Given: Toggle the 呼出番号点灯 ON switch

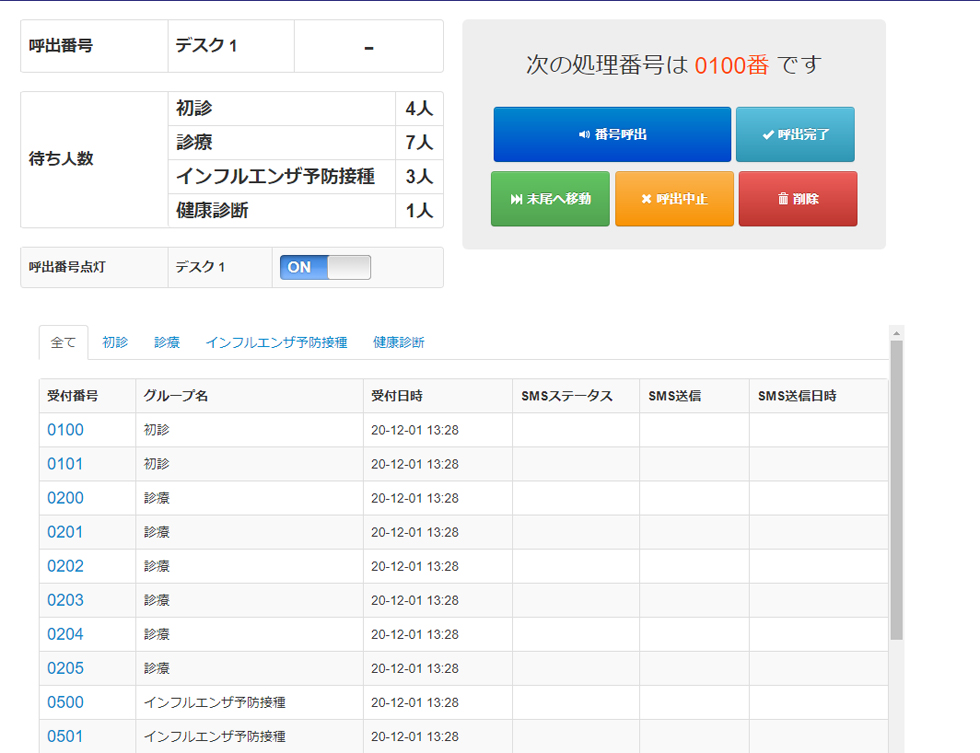Looking at the screenshot, I should pyautogui.click(x=325, y=267).
